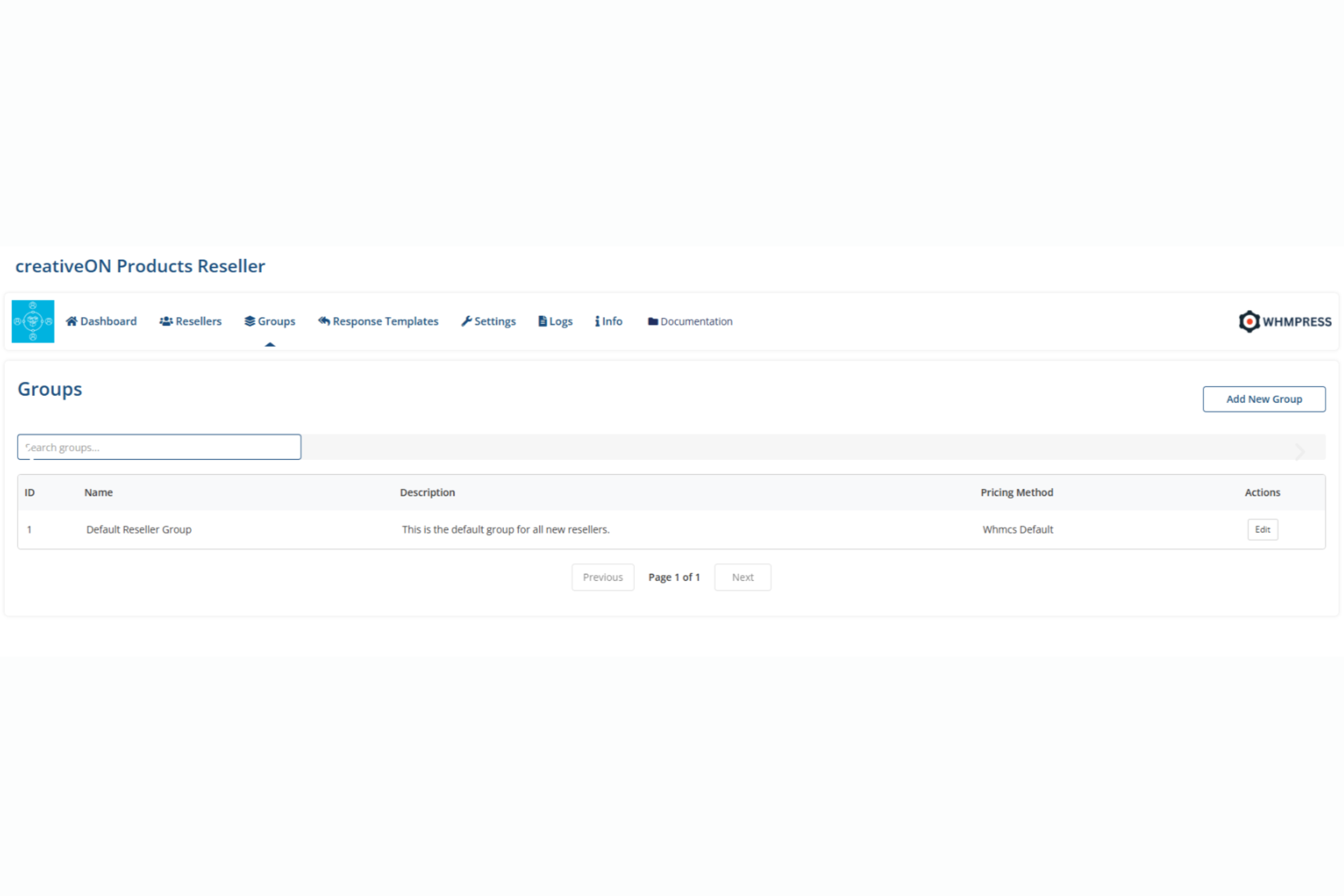Click the Groups layers icon
Viewport: 1344px width, 896px height.
coord(249,321)
